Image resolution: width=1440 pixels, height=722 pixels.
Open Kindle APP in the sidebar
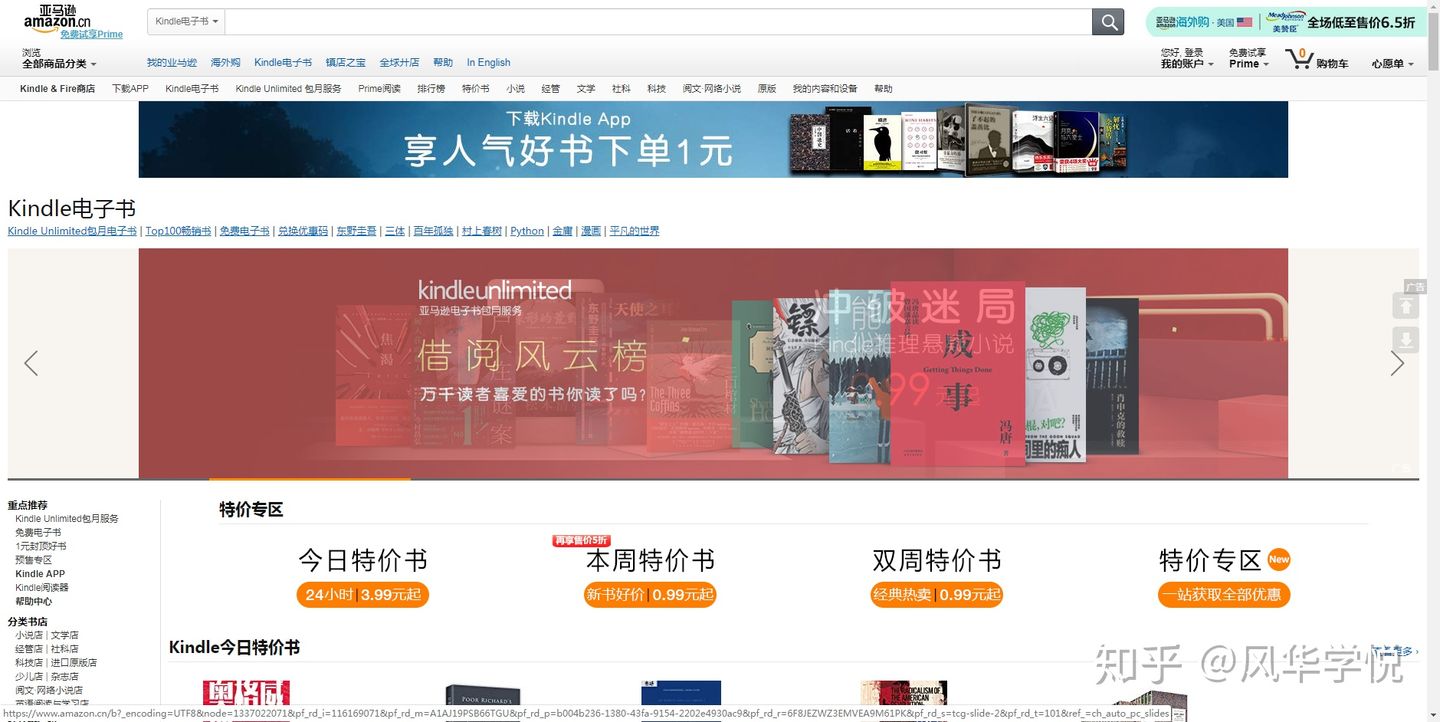[x=40, y=574]
